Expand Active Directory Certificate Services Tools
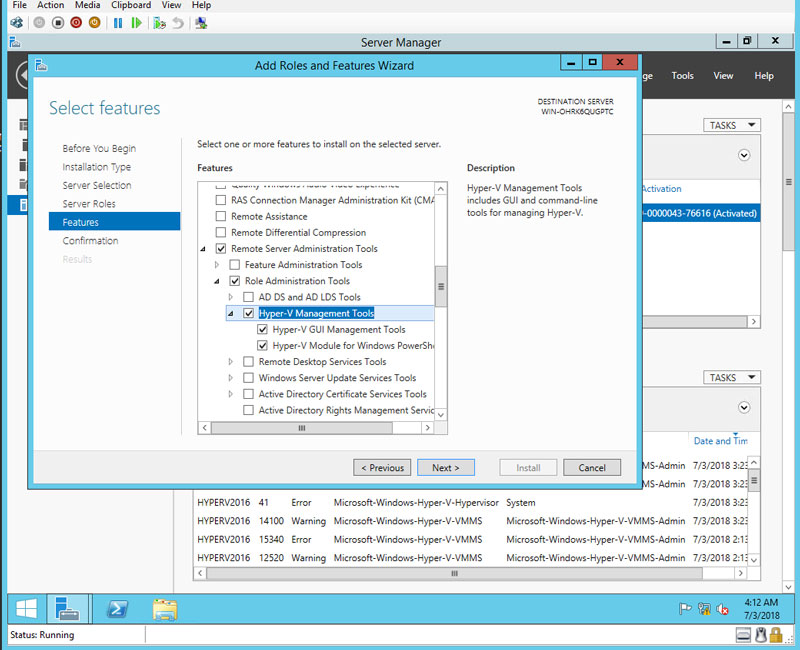Viewport: 800px width, 650px height. pyautogui.click(x=231, y=394)
